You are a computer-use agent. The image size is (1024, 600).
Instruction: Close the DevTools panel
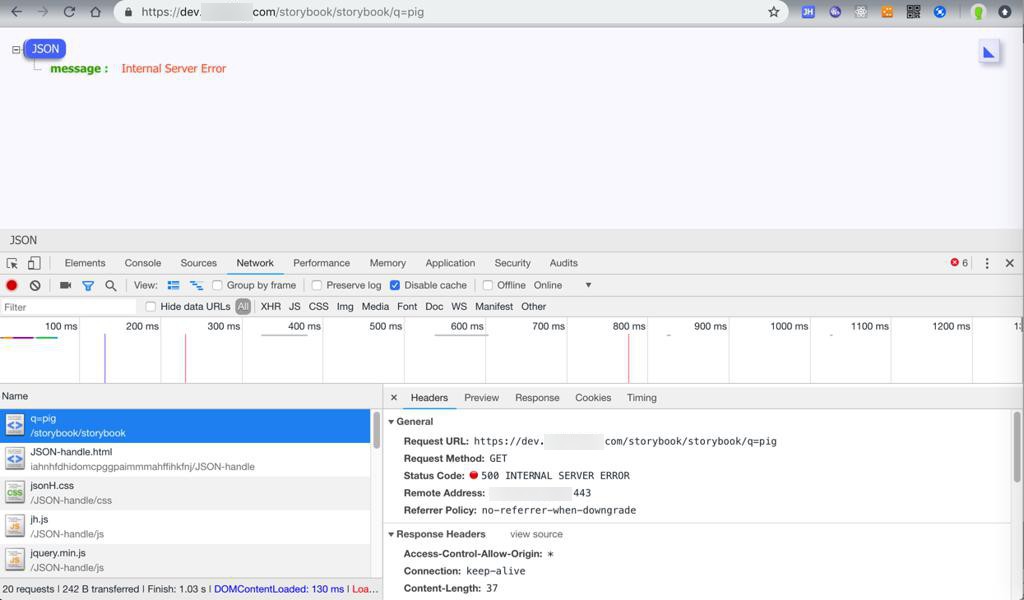tap(1010, 263)
